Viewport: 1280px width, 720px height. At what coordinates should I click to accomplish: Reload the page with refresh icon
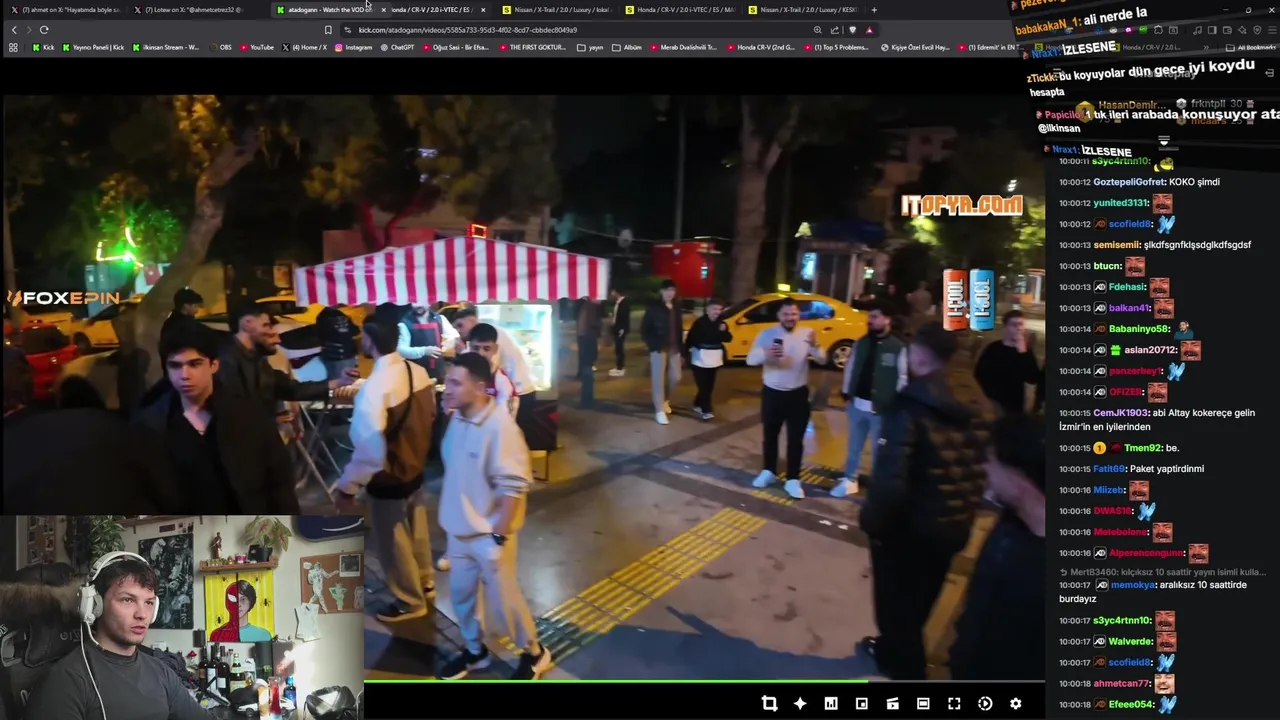pos(44,30)
